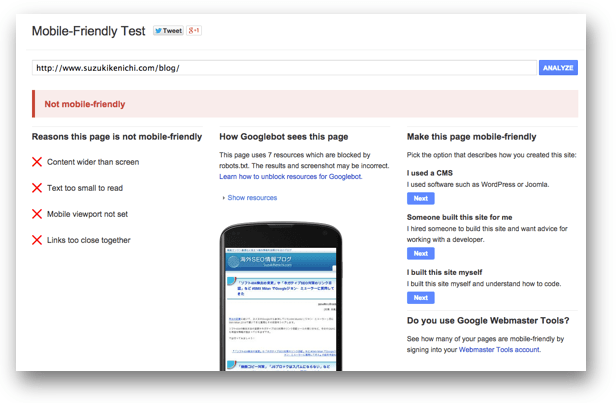
Task: Click the ANALYZE button
Action: click(558, 68)
